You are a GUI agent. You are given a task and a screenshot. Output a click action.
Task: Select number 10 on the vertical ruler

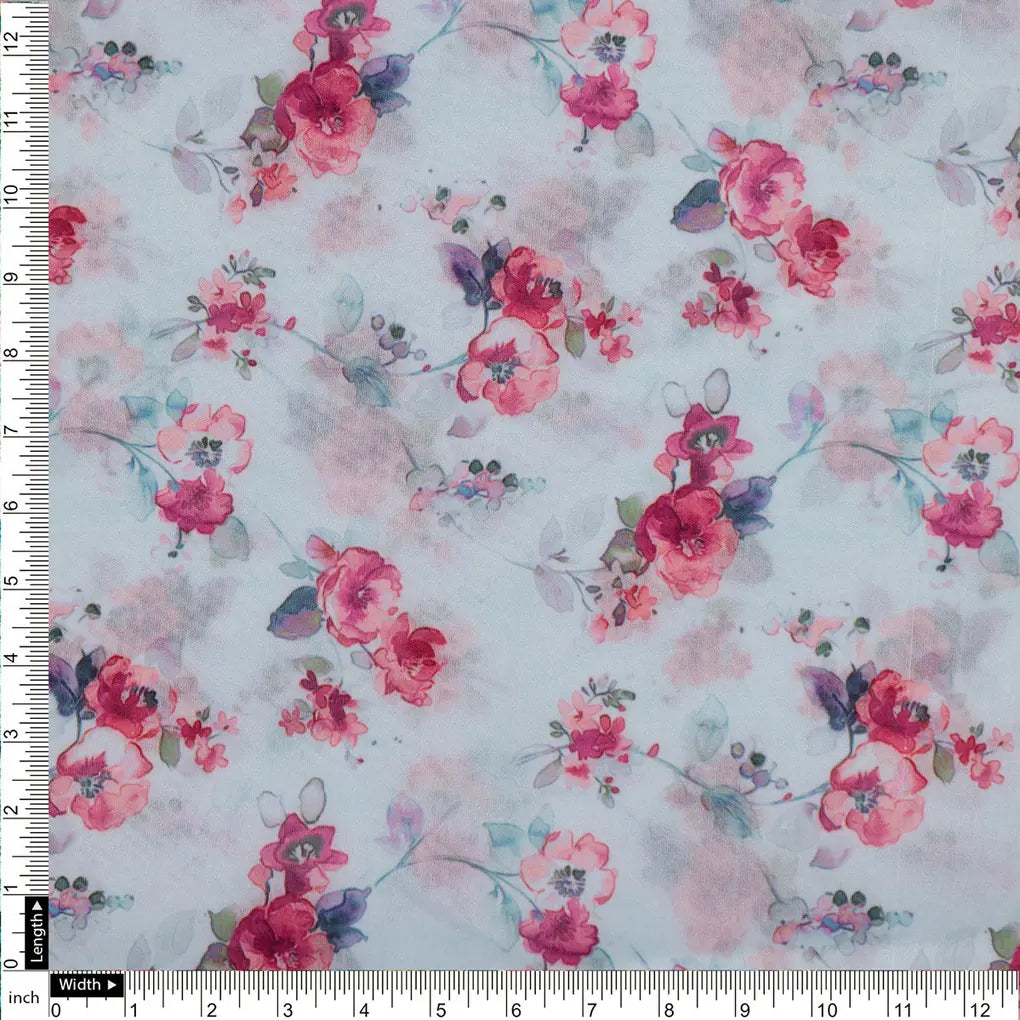click(10, 190)
